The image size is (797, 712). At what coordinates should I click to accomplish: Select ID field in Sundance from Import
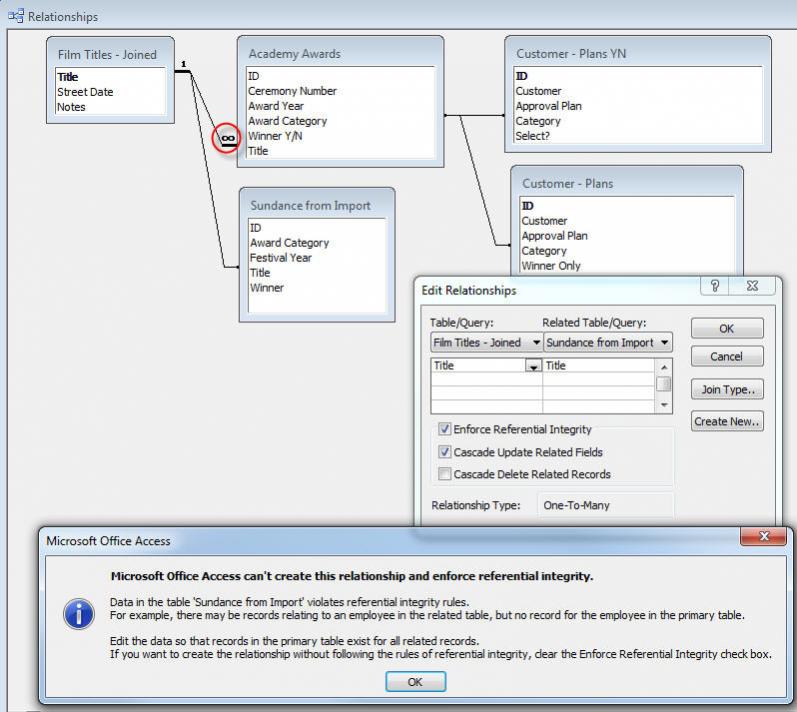point(256,228)
